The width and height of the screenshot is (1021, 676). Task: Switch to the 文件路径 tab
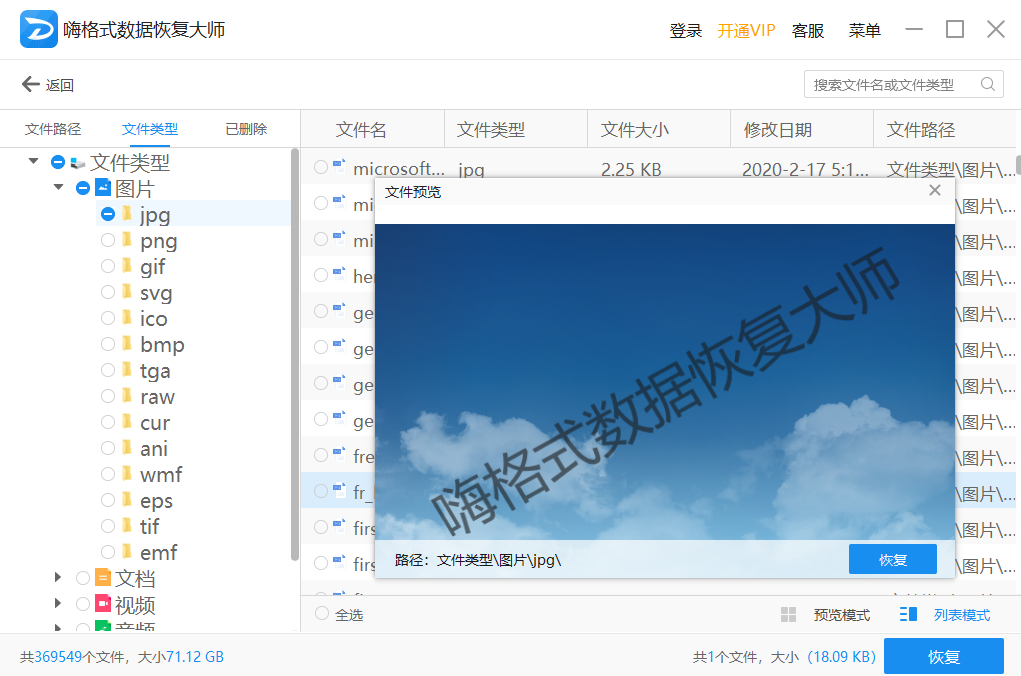coord(53,129)
